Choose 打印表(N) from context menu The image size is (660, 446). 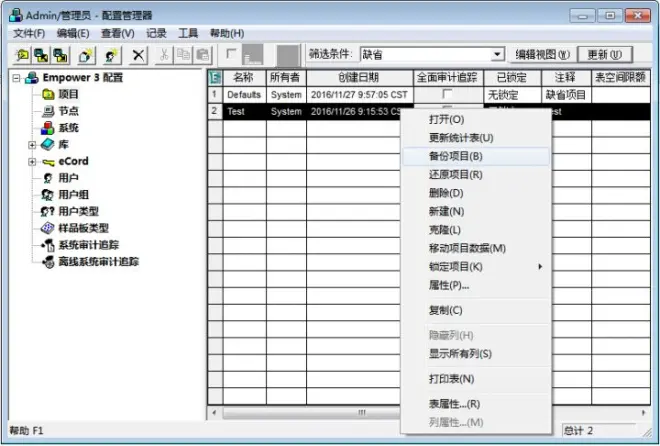[476, 379]
